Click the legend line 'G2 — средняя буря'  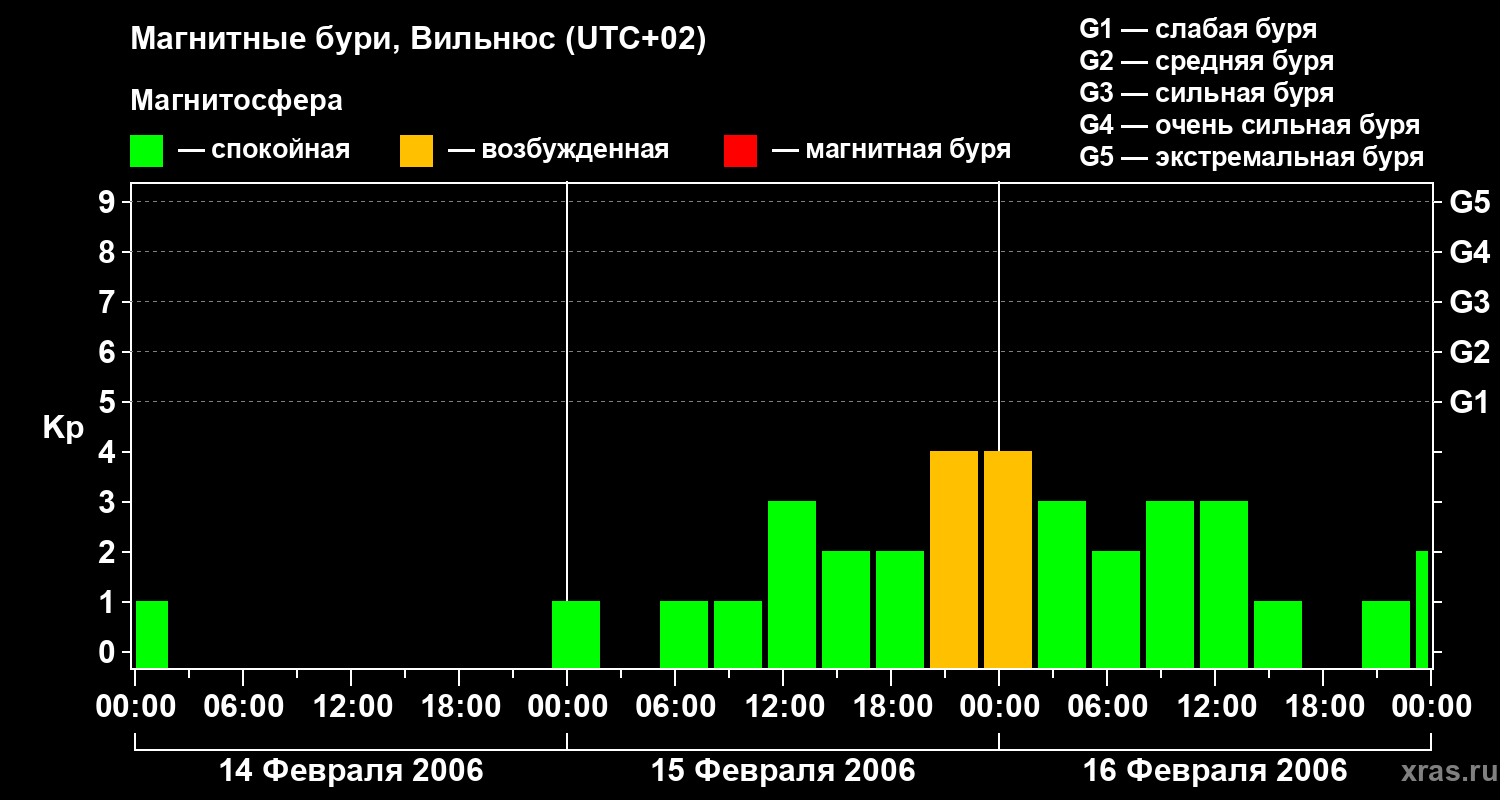coord(1207,61)
